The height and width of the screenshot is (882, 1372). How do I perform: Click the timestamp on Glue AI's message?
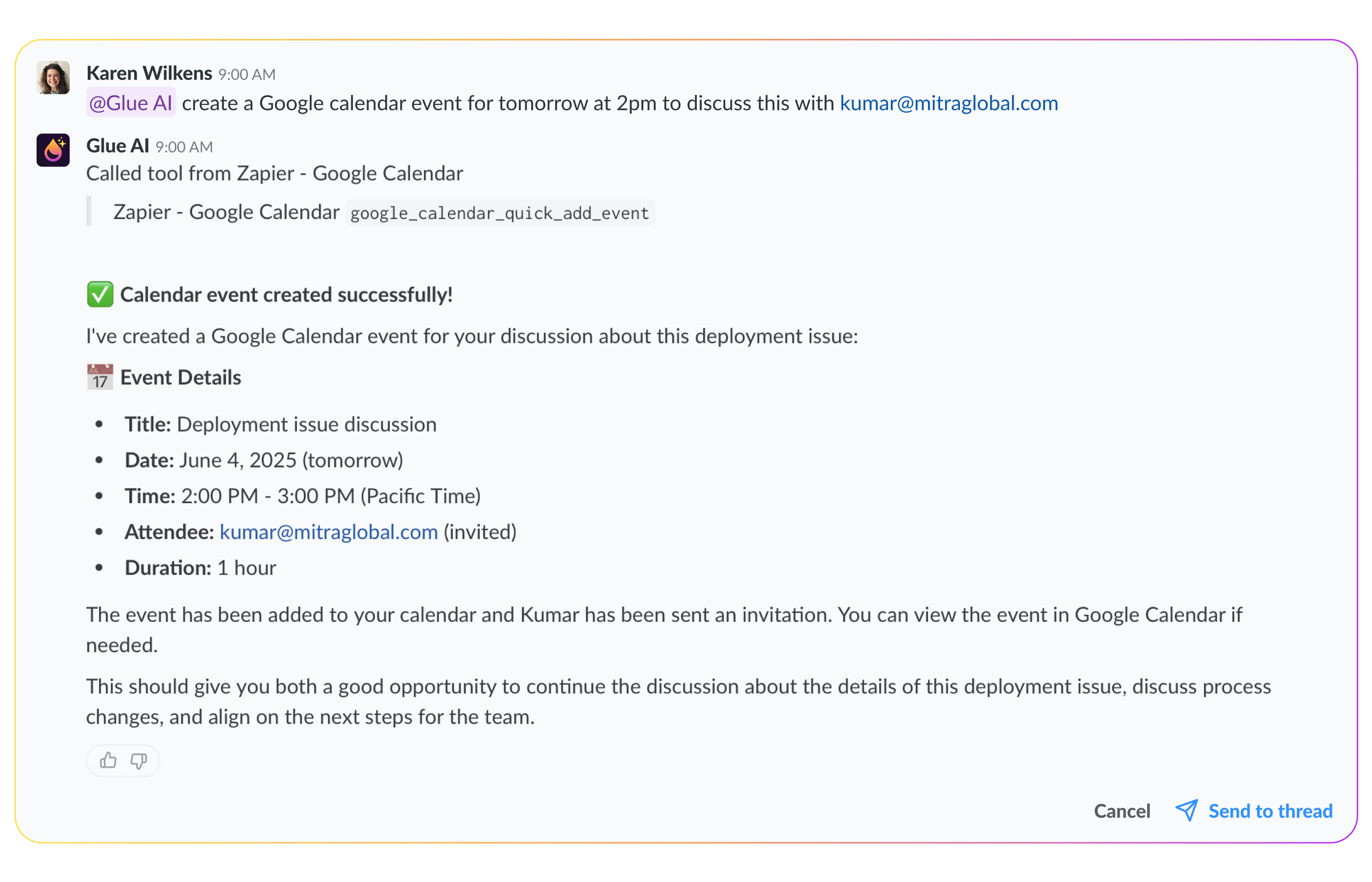pyautogui.click(x=184, y=147)
